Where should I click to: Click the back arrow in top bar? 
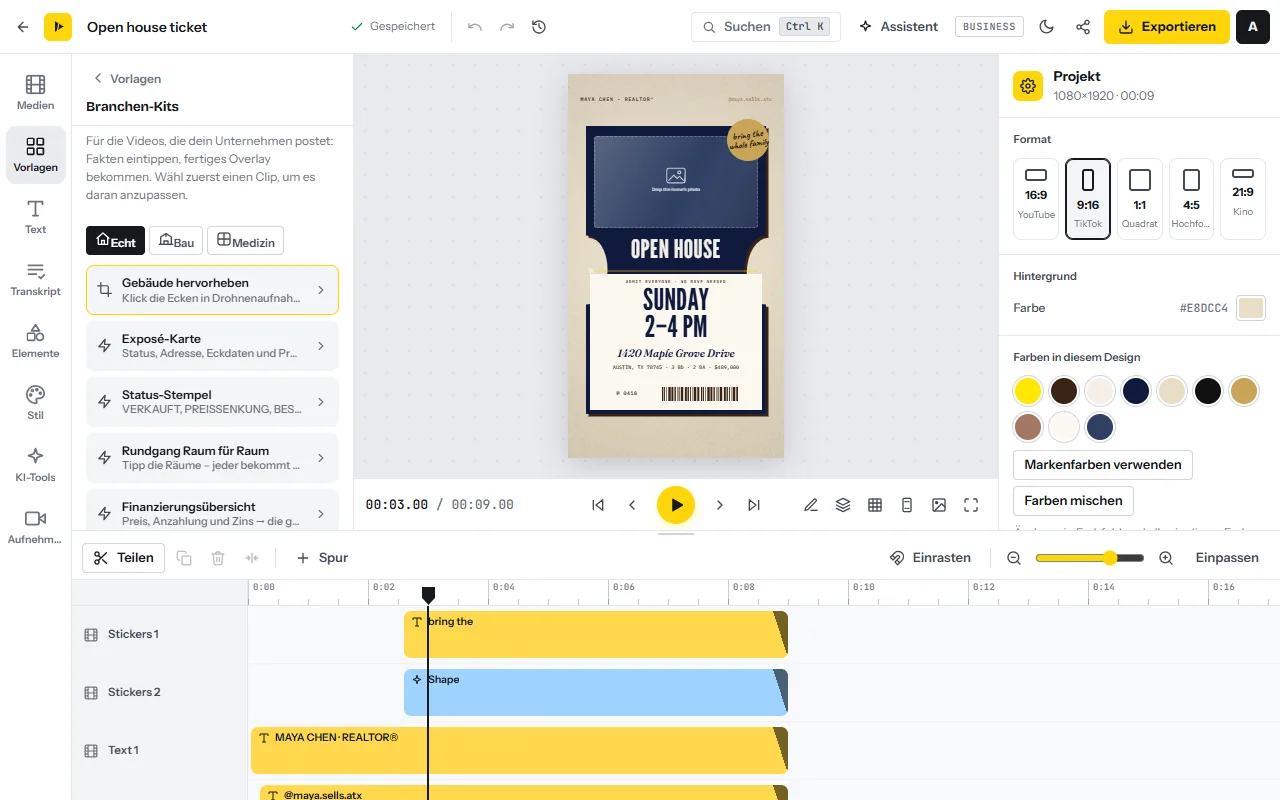click(x=23, y=27)
